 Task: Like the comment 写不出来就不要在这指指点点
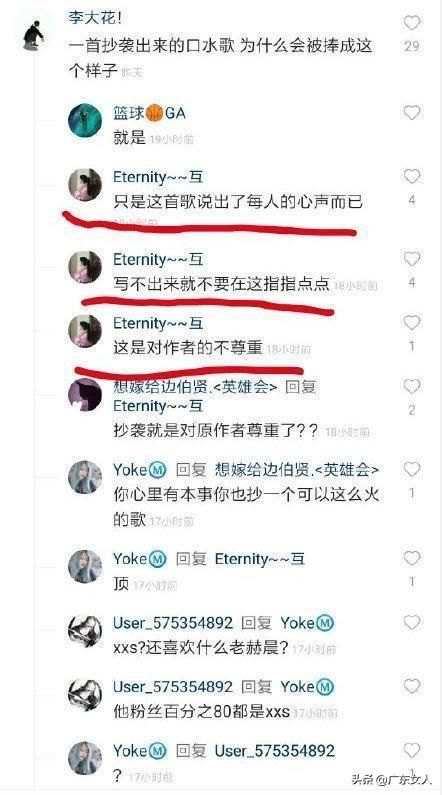[x=412, y=259]
